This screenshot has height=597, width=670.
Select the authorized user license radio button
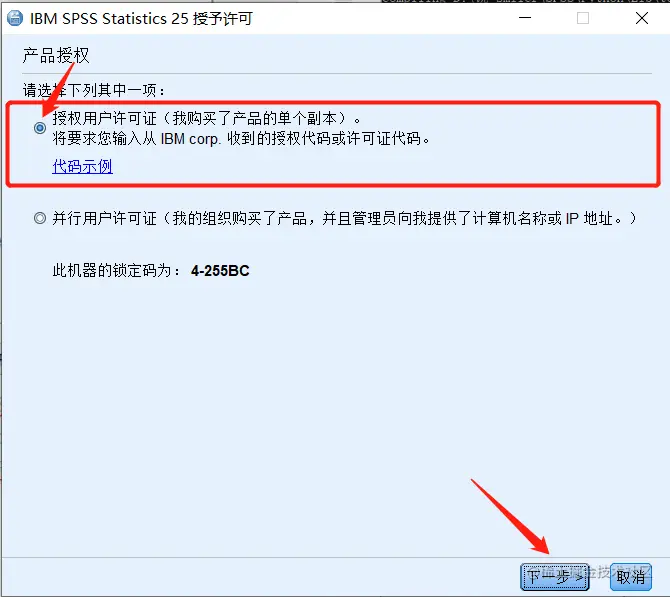pos(40,128)
